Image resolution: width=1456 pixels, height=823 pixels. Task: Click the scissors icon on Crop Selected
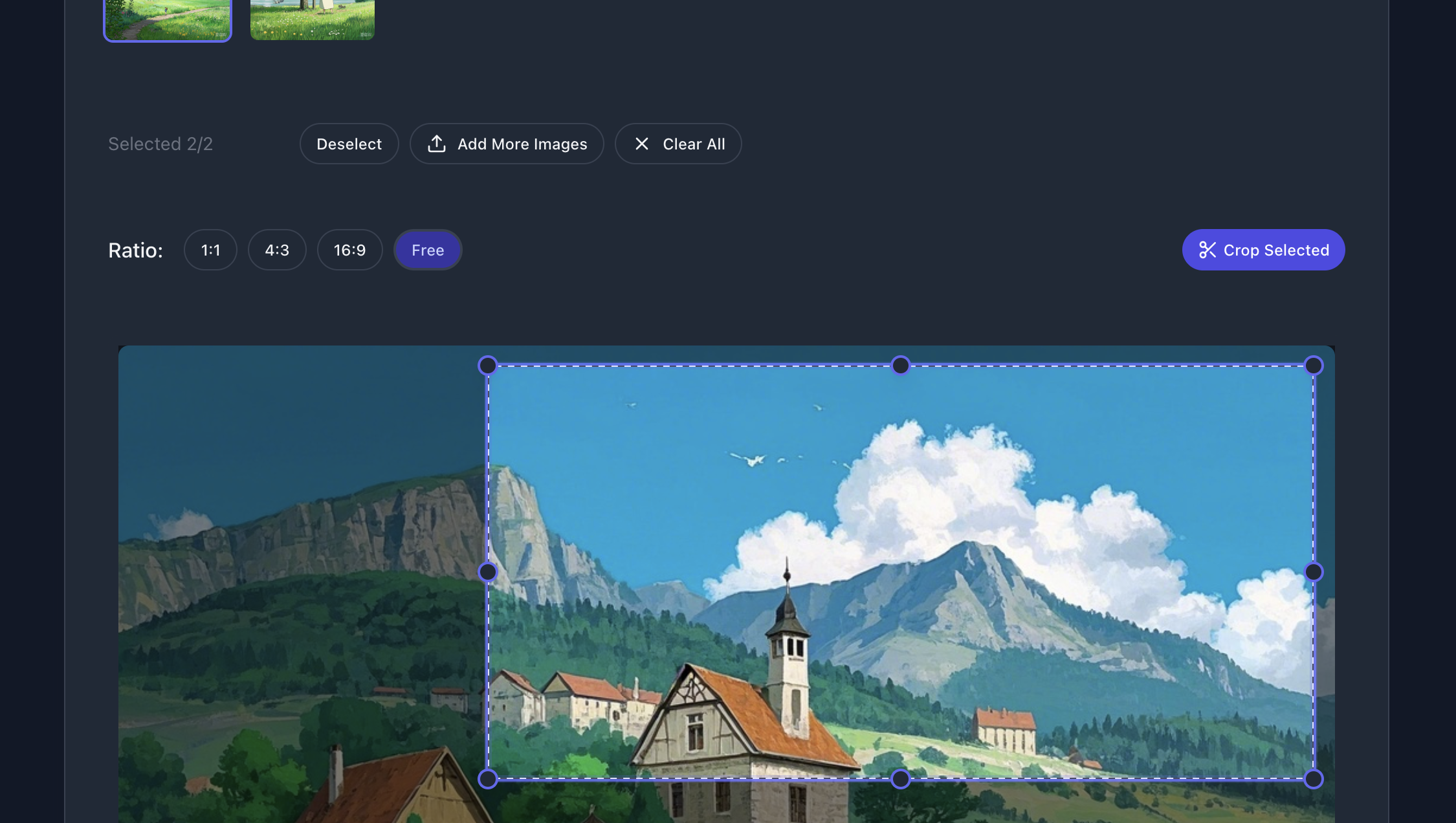coord(1208,250)
